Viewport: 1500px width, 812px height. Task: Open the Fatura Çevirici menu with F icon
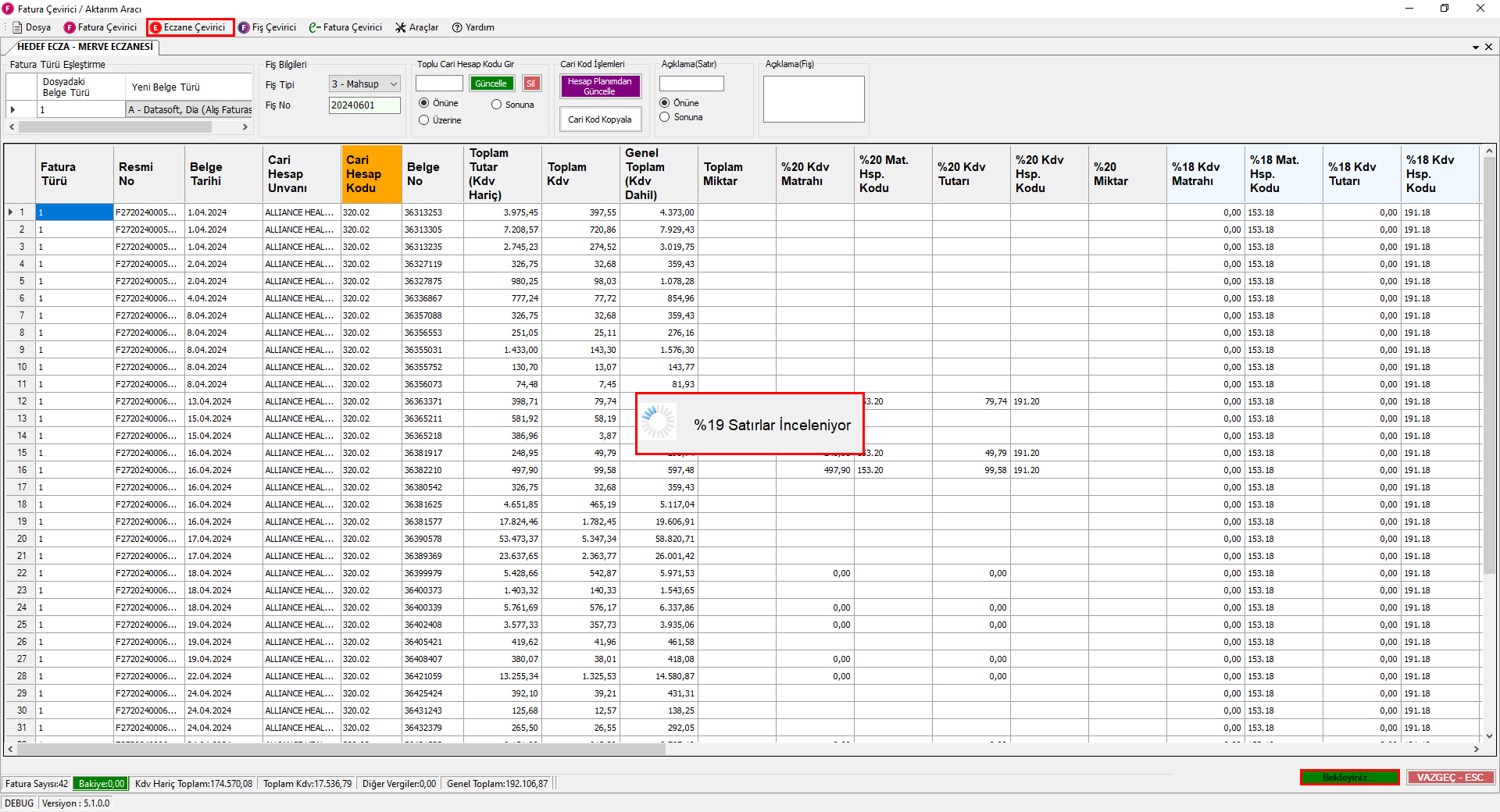(x=100, y=27)
